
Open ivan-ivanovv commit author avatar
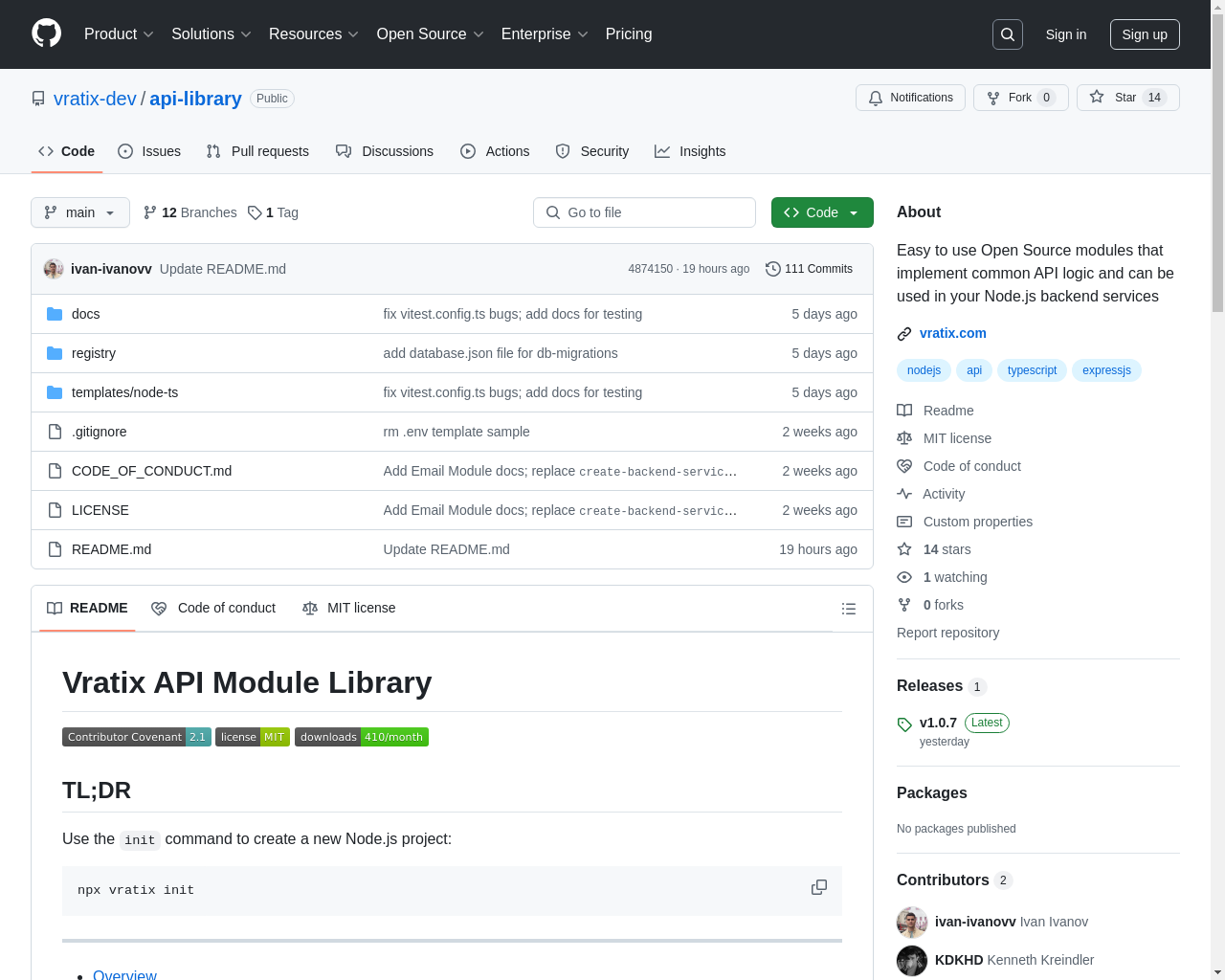click(54, 269)
